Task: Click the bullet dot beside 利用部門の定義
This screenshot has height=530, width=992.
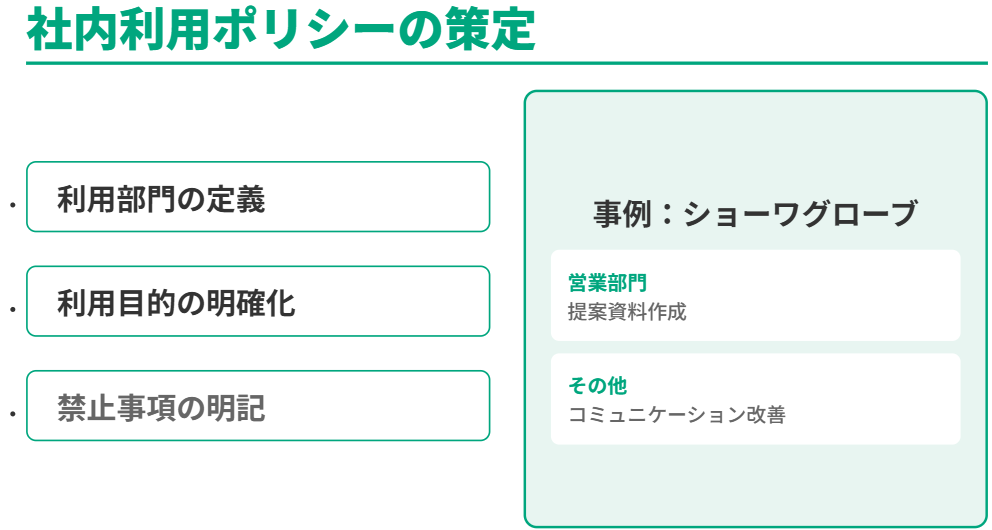Action: click(13, 206)
